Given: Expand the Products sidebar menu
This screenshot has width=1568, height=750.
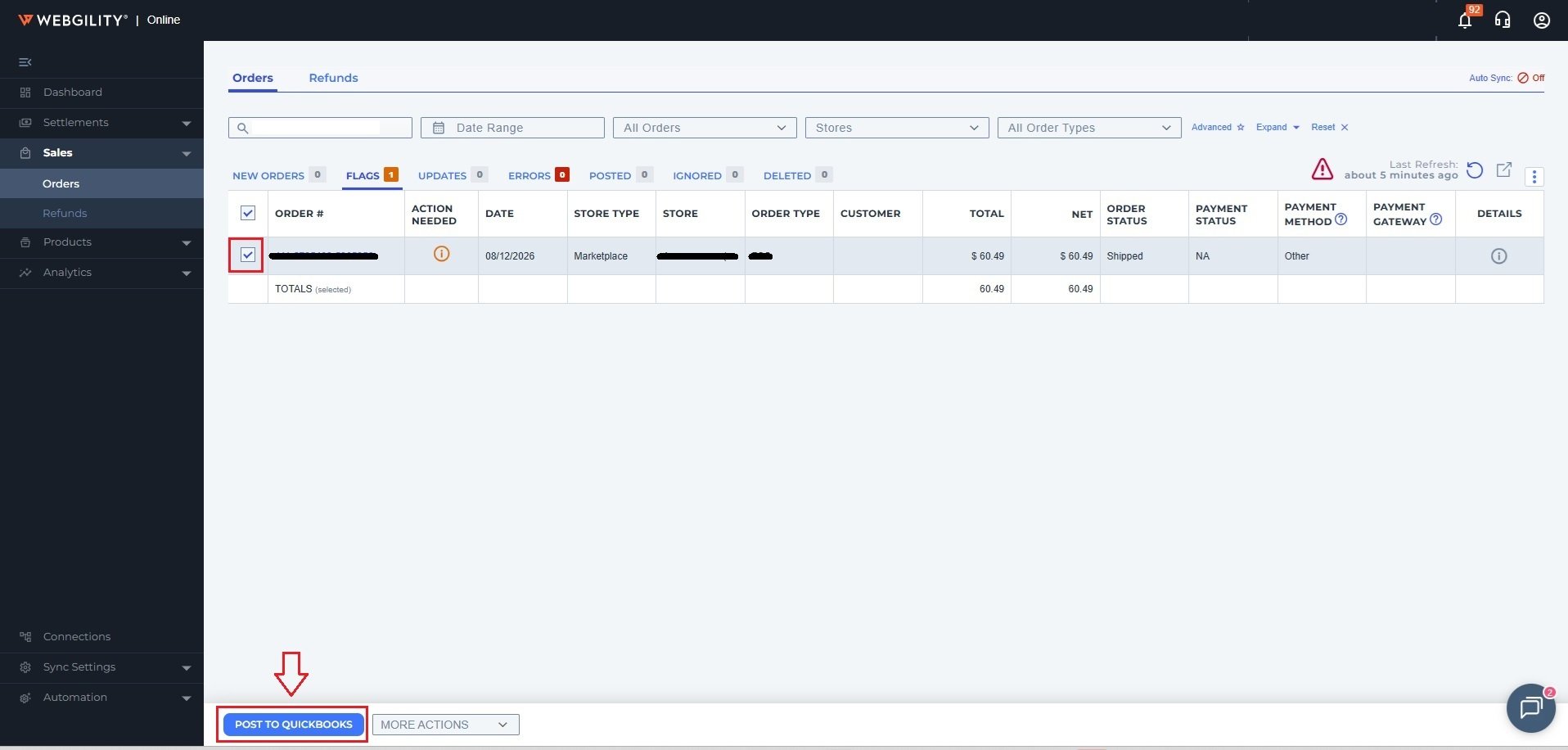Looking at the screenshot, I should [187, 243].
